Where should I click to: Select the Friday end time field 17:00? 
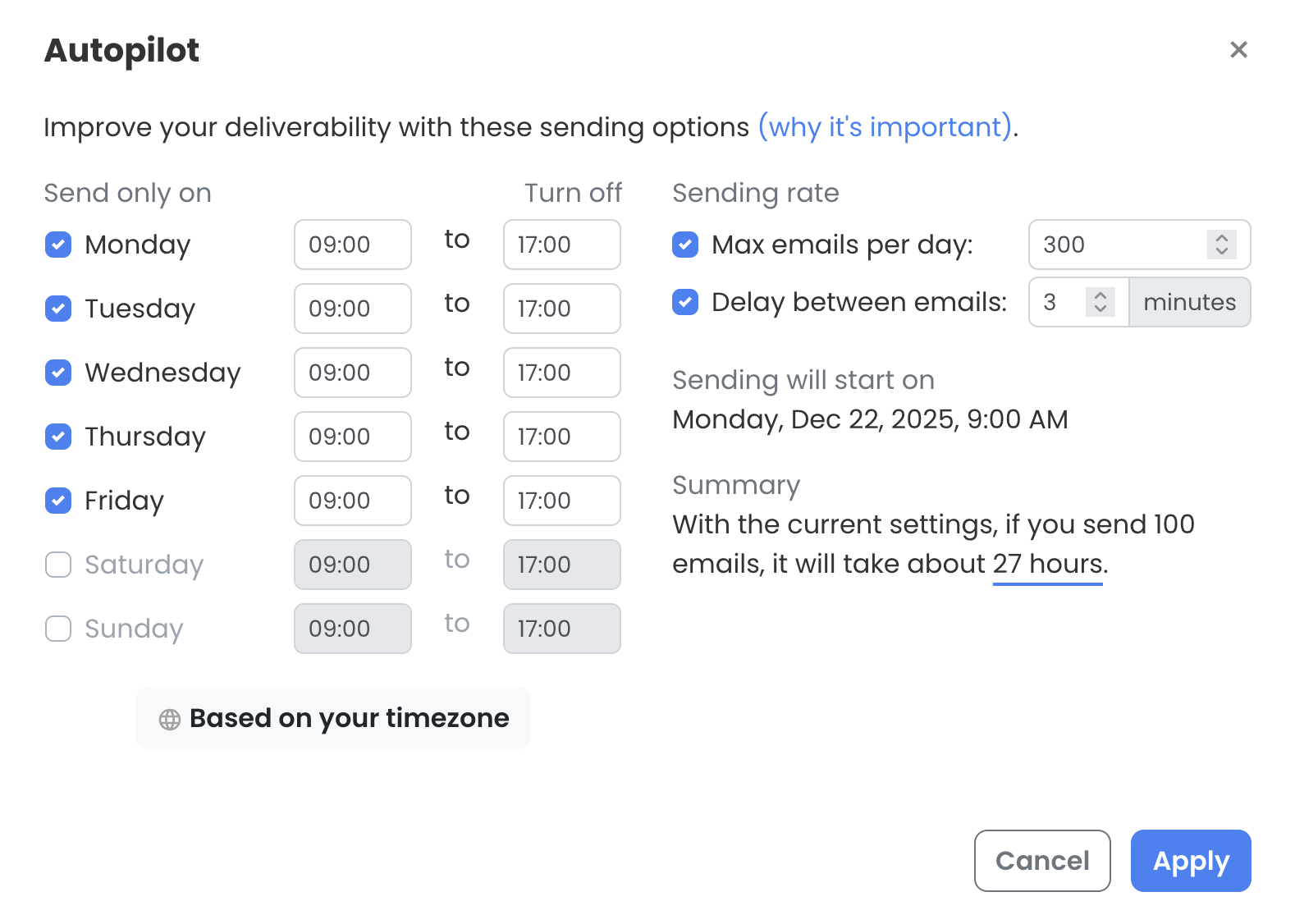click(x=561, y=501)
